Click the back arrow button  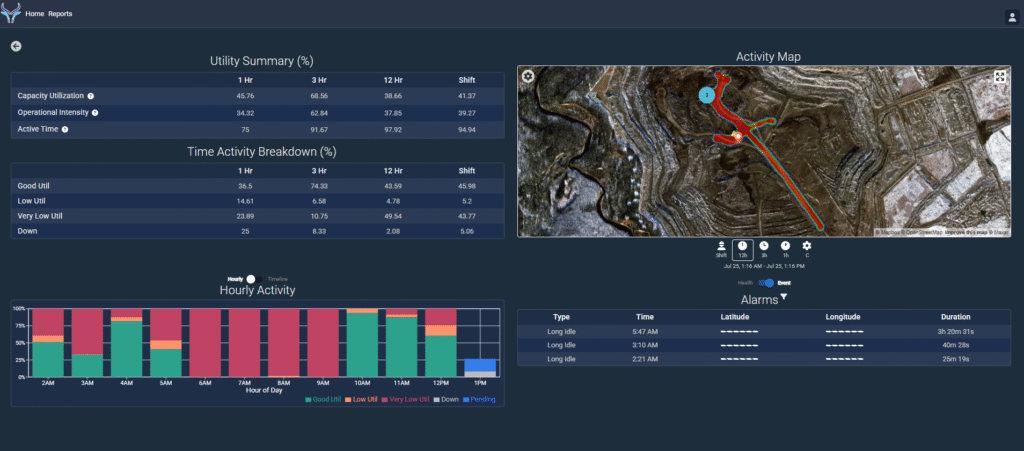coord(16,46)
